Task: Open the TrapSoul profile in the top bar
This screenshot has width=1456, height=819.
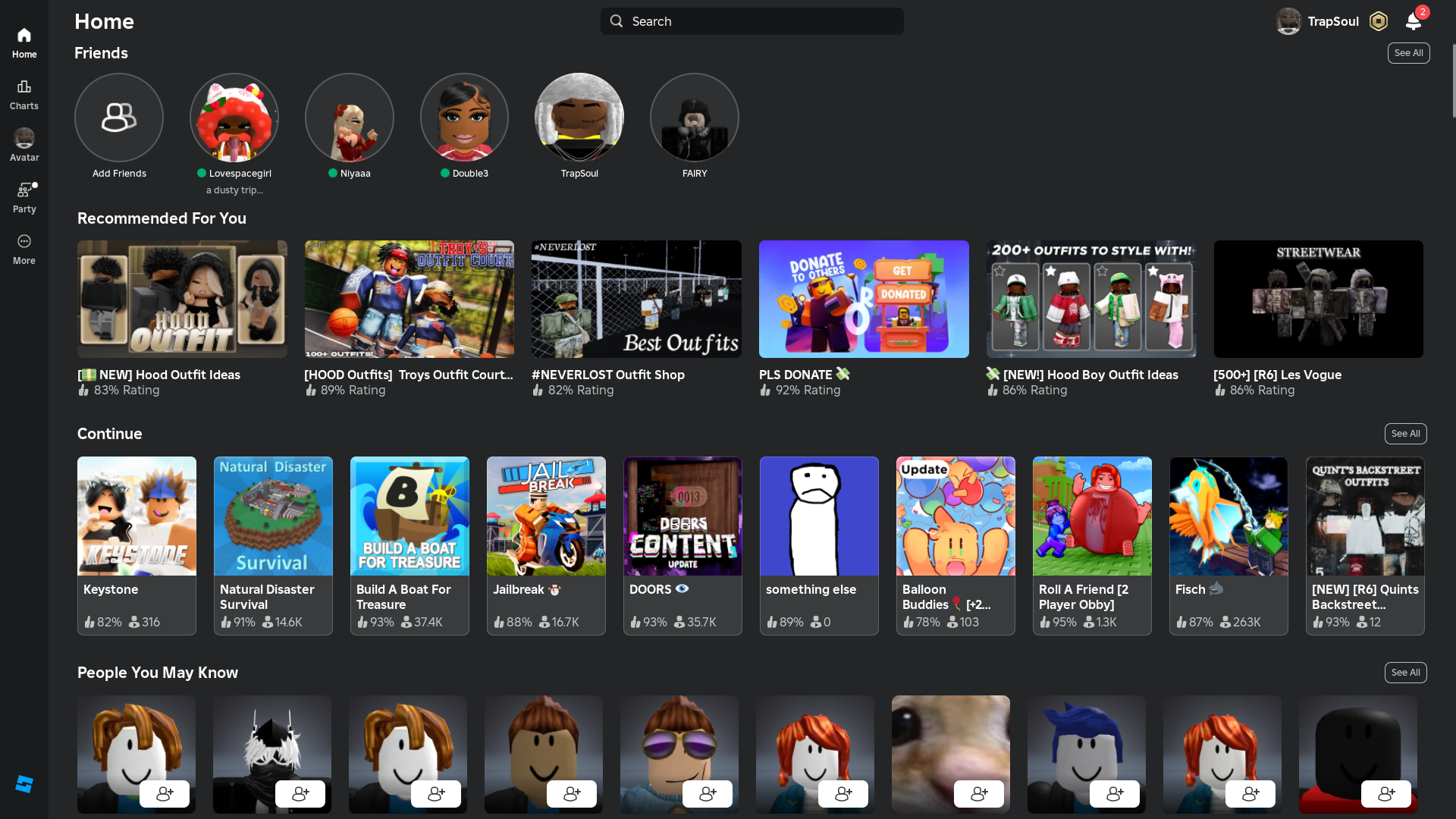Action: point(1317,21)
